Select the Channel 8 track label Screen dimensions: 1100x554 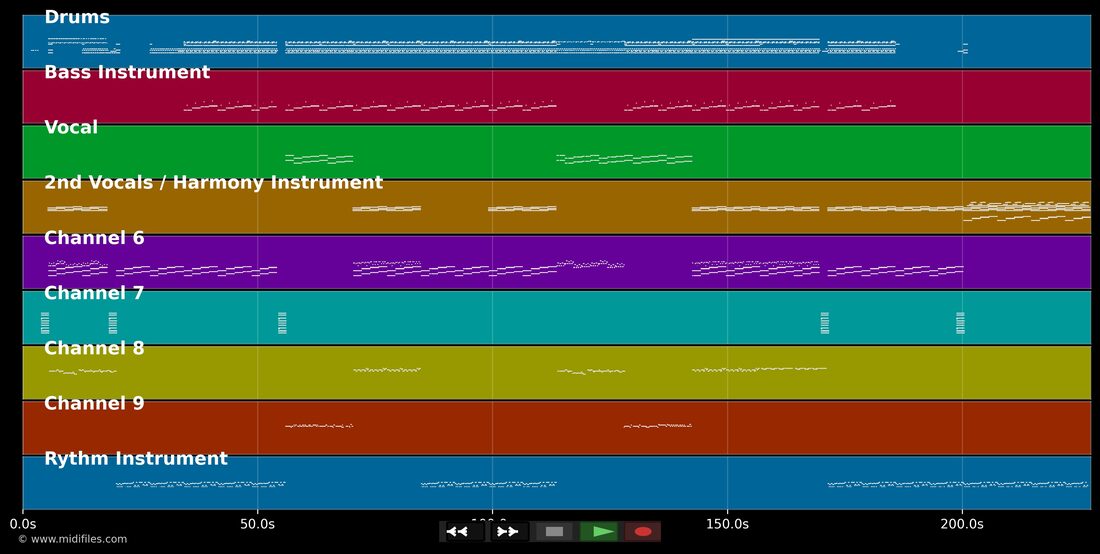94,349
